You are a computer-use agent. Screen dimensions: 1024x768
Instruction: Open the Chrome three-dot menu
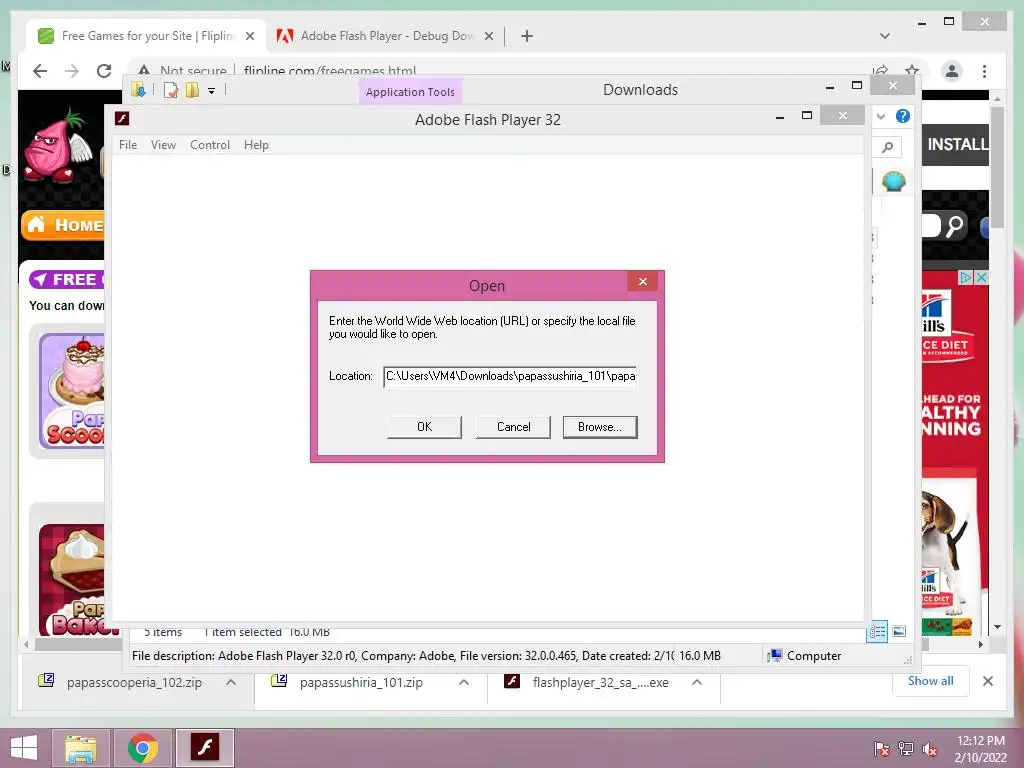[x=984, y=71]
